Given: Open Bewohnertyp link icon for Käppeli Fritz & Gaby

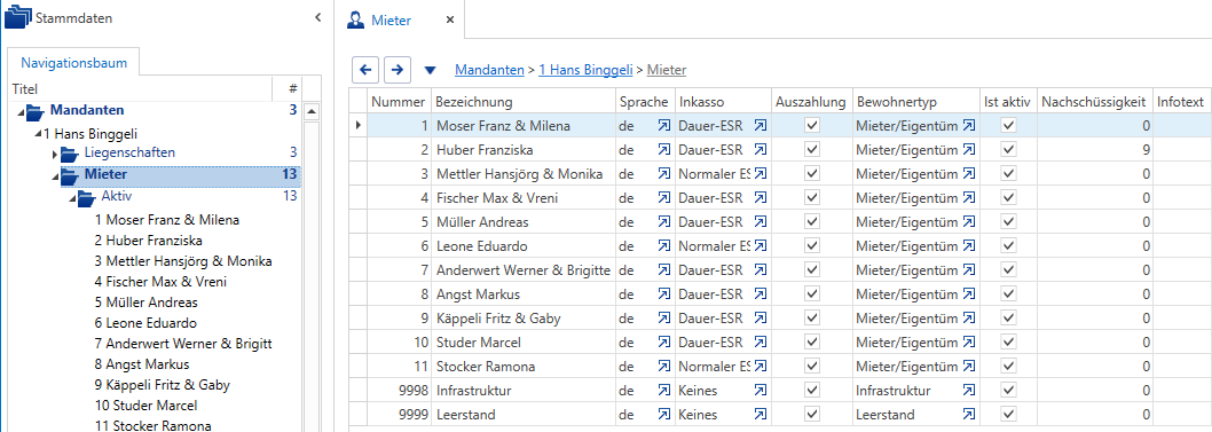Looking at the screenshot, I should [968, 318].
